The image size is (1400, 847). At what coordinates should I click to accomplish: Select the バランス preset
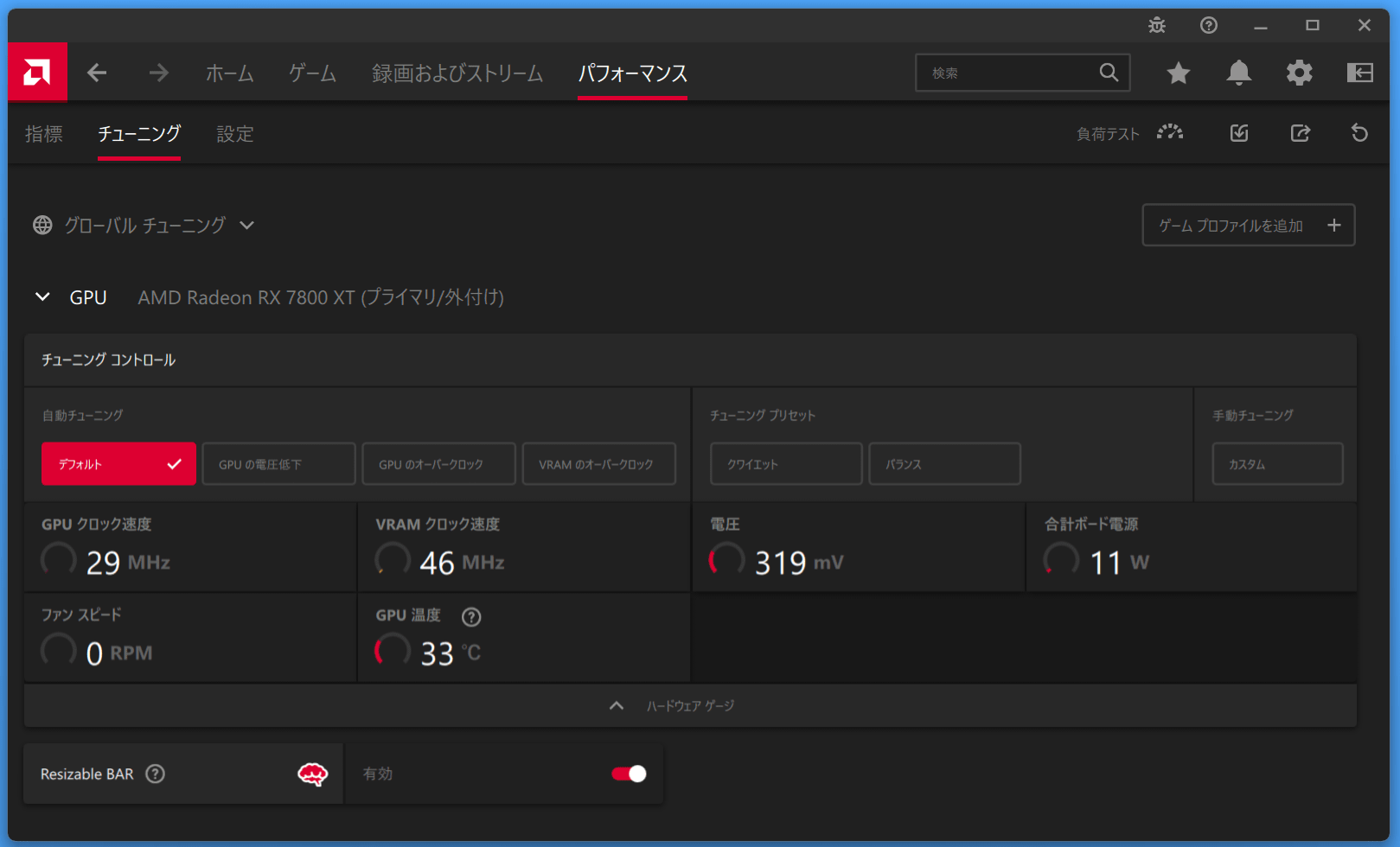(x=944, y=464)
